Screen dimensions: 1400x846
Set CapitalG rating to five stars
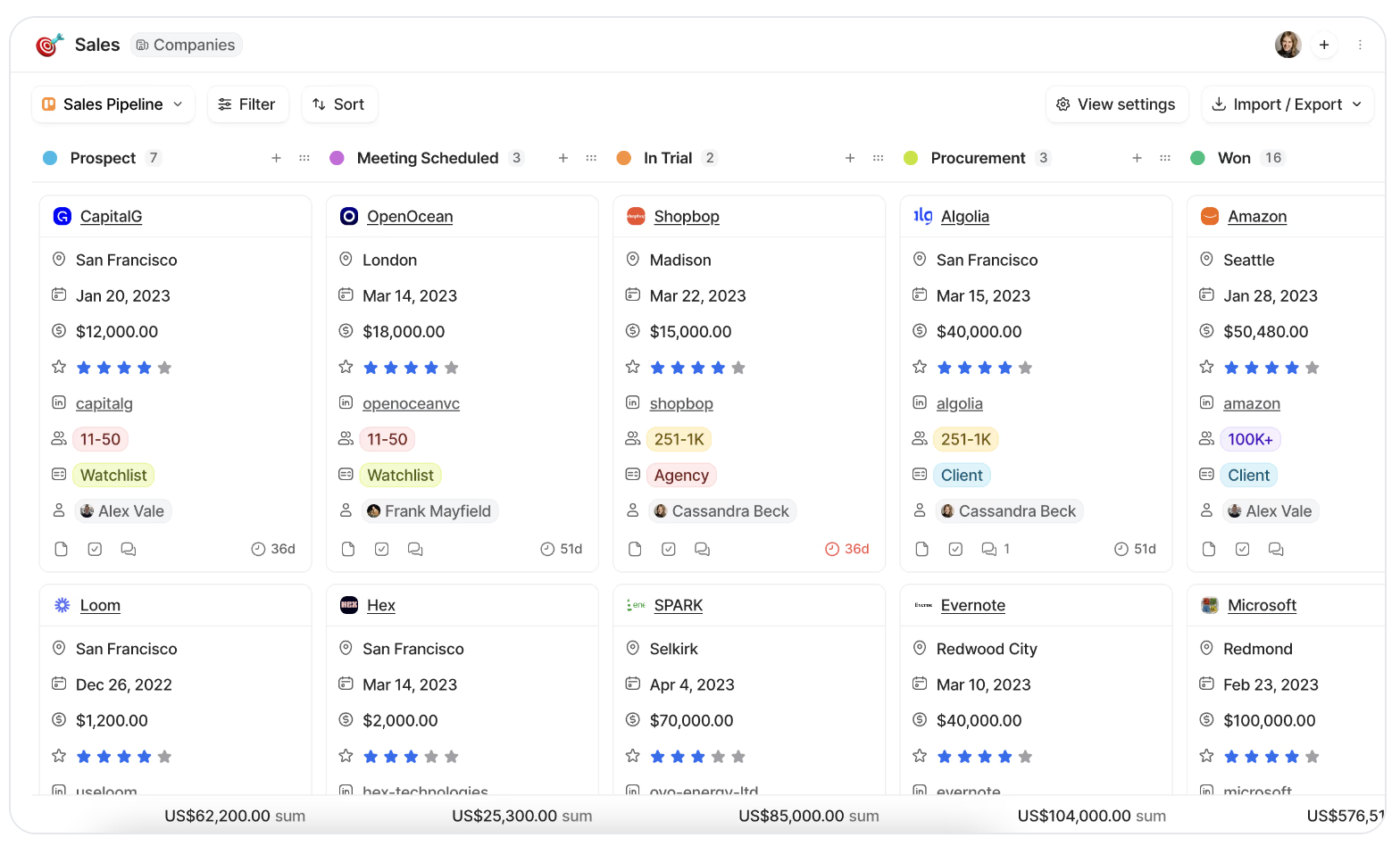click(164, 368)
